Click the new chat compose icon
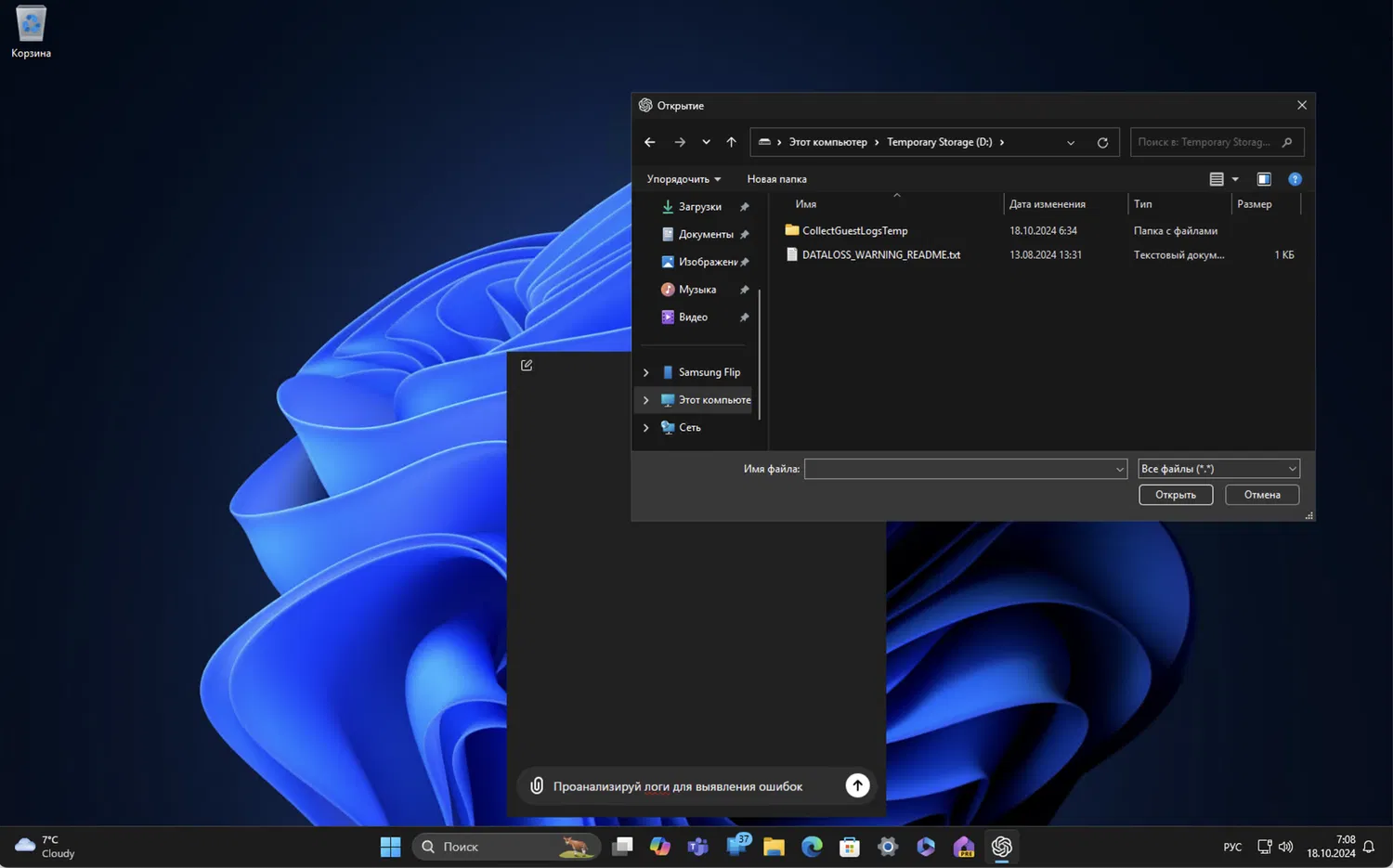 (527, 366)
